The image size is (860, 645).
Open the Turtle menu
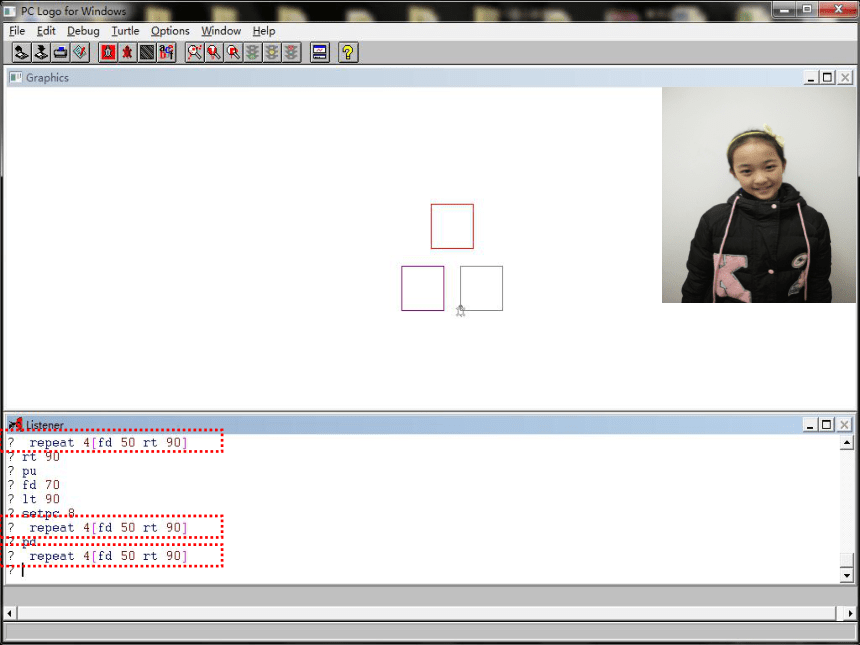click(x=126, y=31)
